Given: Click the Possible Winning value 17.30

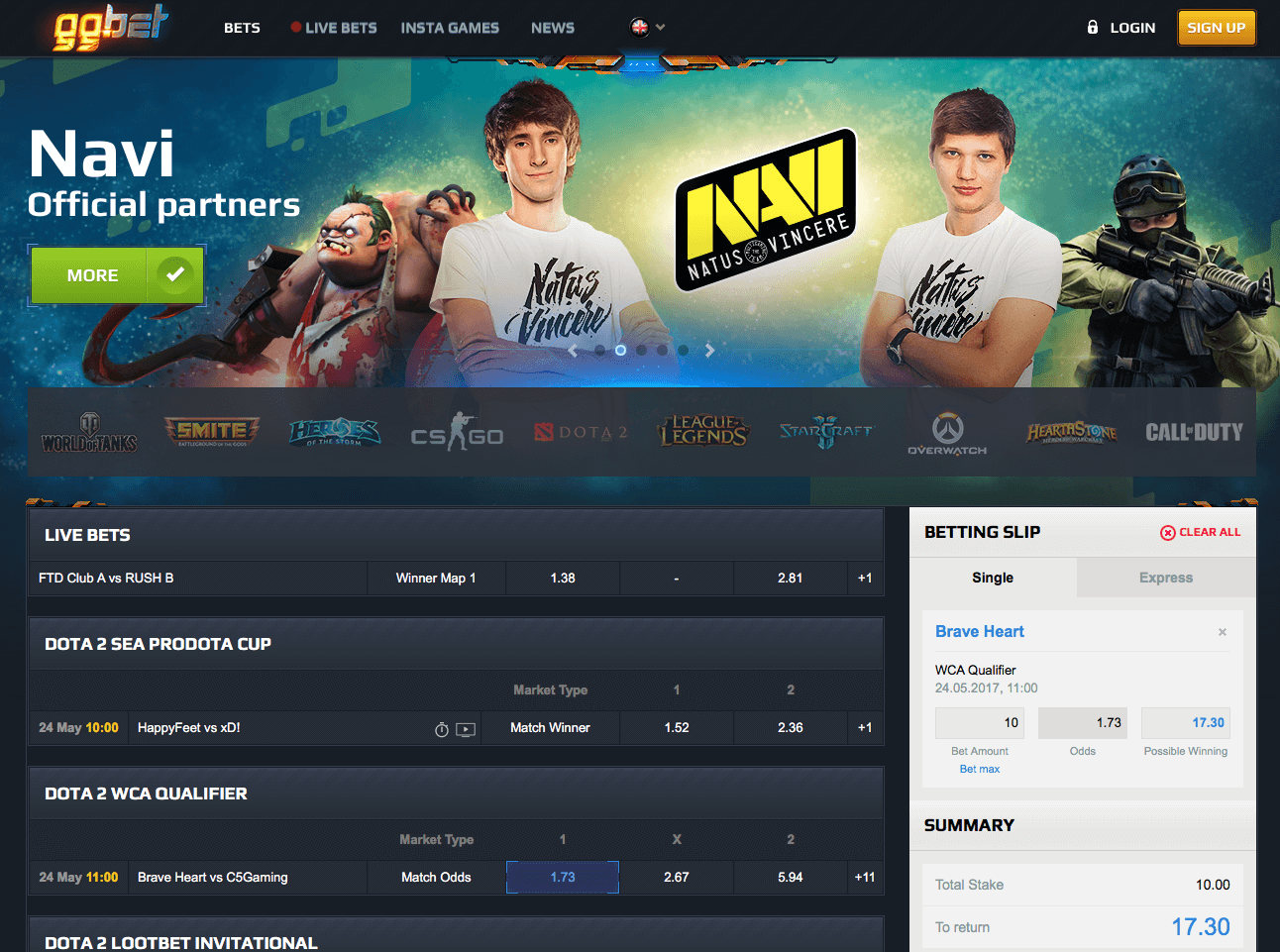Looking at the screenshot, I should click(1186, 723).
